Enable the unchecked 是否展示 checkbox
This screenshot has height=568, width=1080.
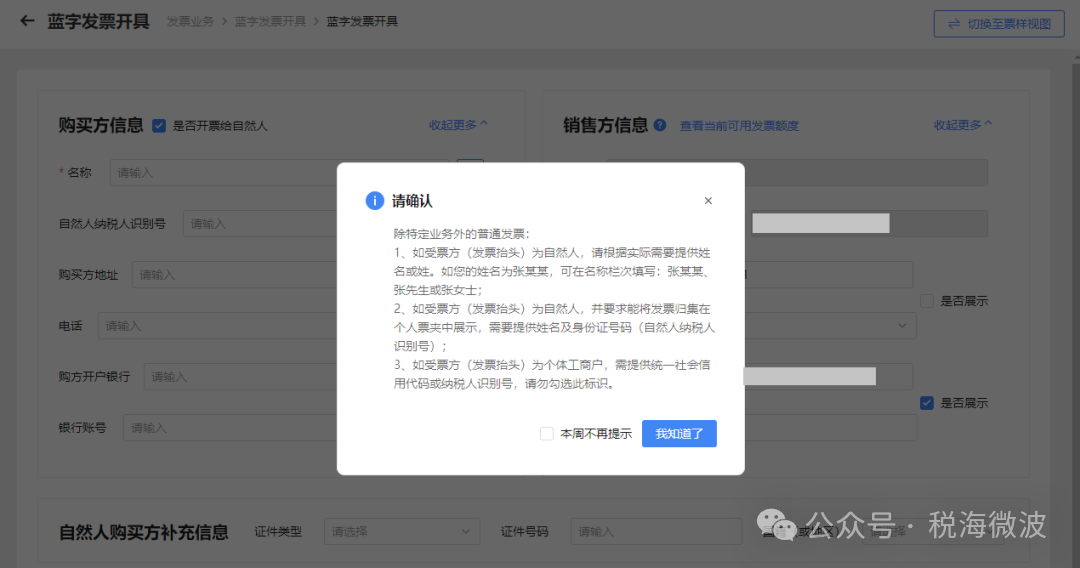click(927, 301)
